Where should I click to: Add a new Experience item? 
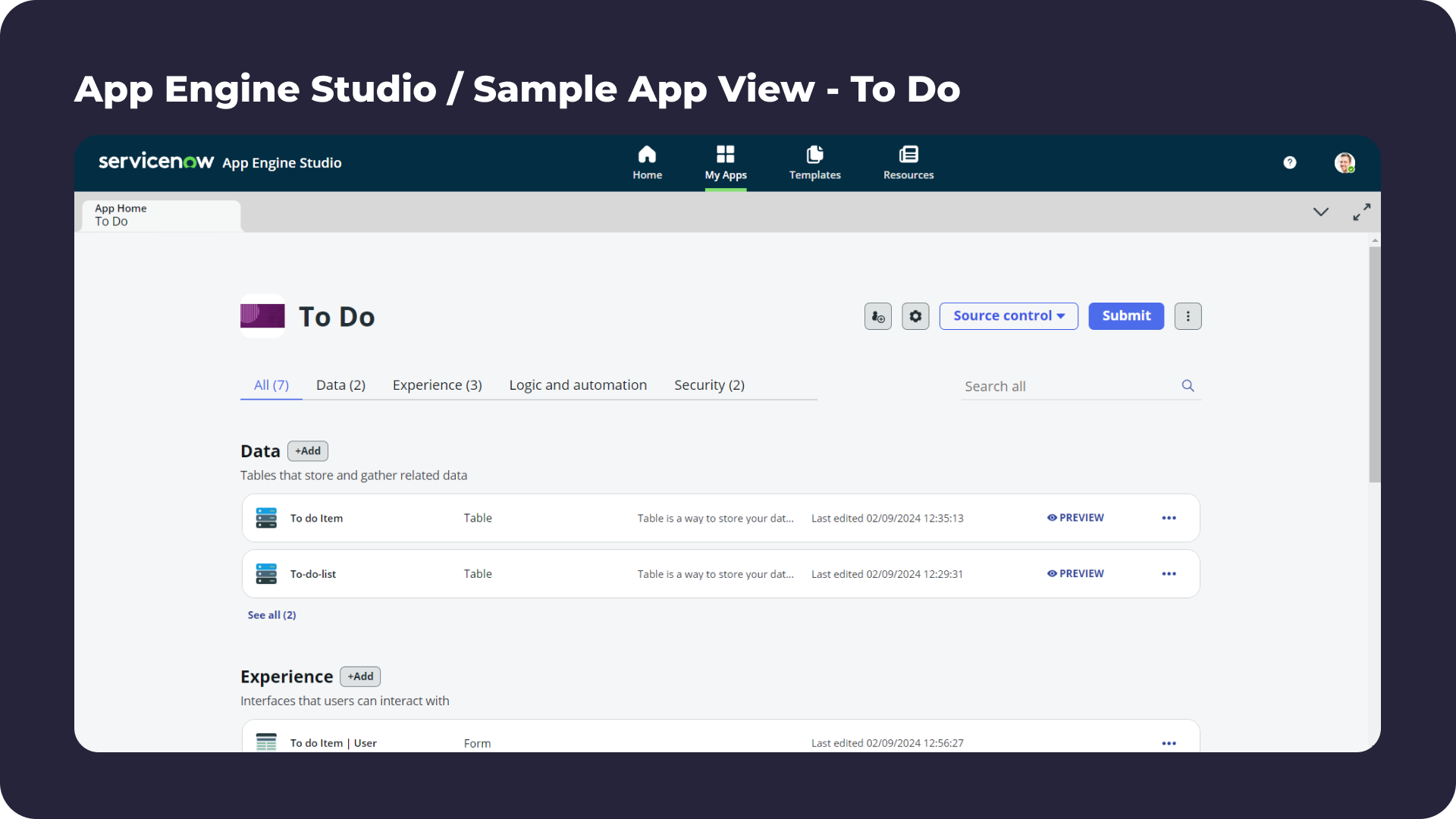coord(360,676)
